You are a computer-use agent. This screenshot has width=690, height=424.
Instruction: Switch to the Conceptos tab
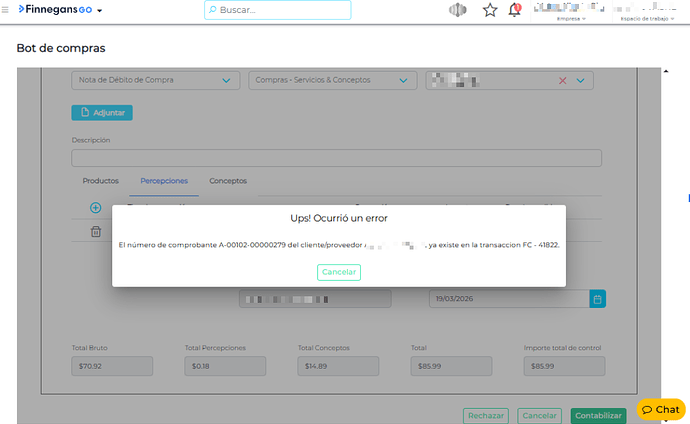(x=227, y=181)
